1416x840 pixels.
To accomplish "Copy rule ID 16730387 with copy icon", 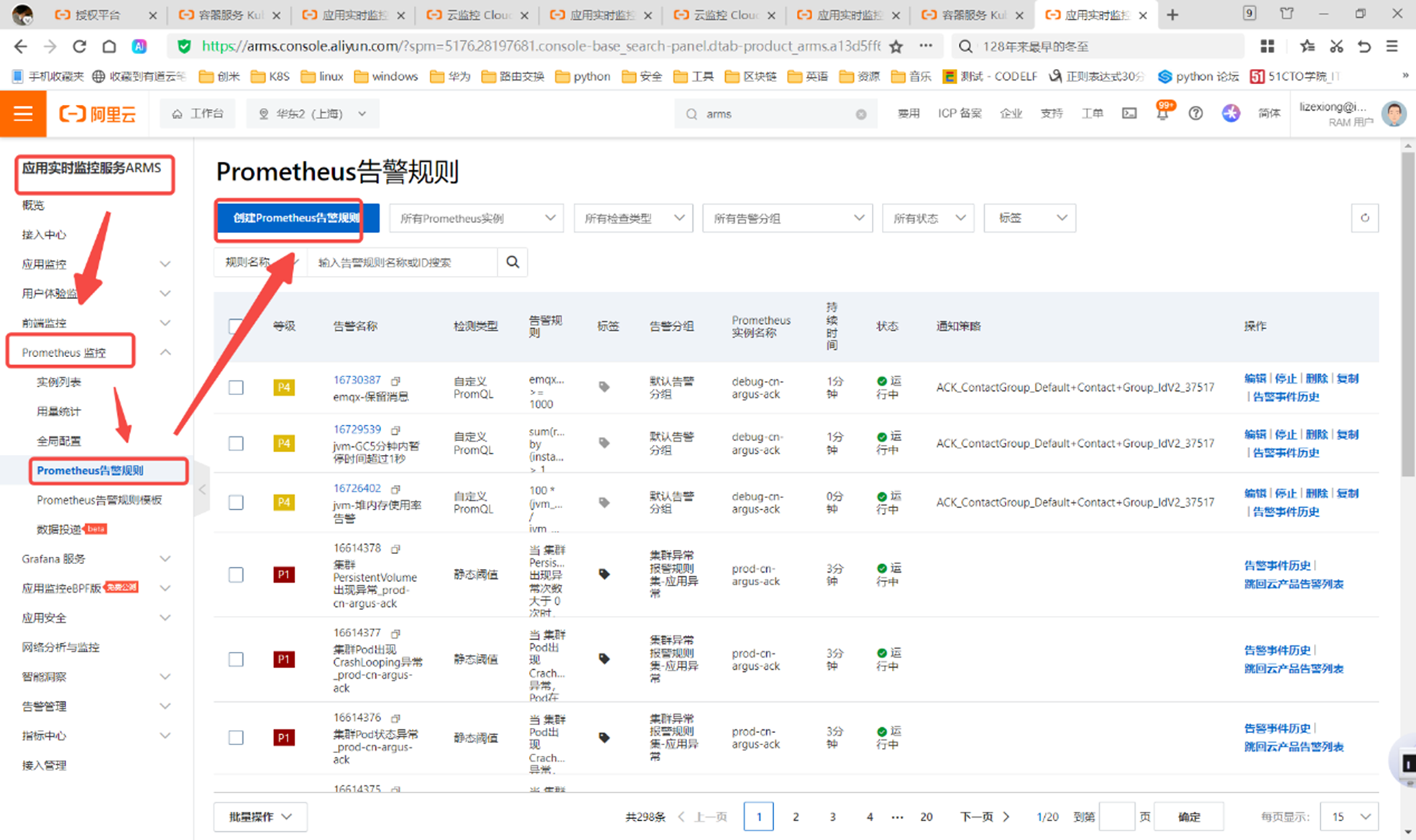I will point(395,380).
